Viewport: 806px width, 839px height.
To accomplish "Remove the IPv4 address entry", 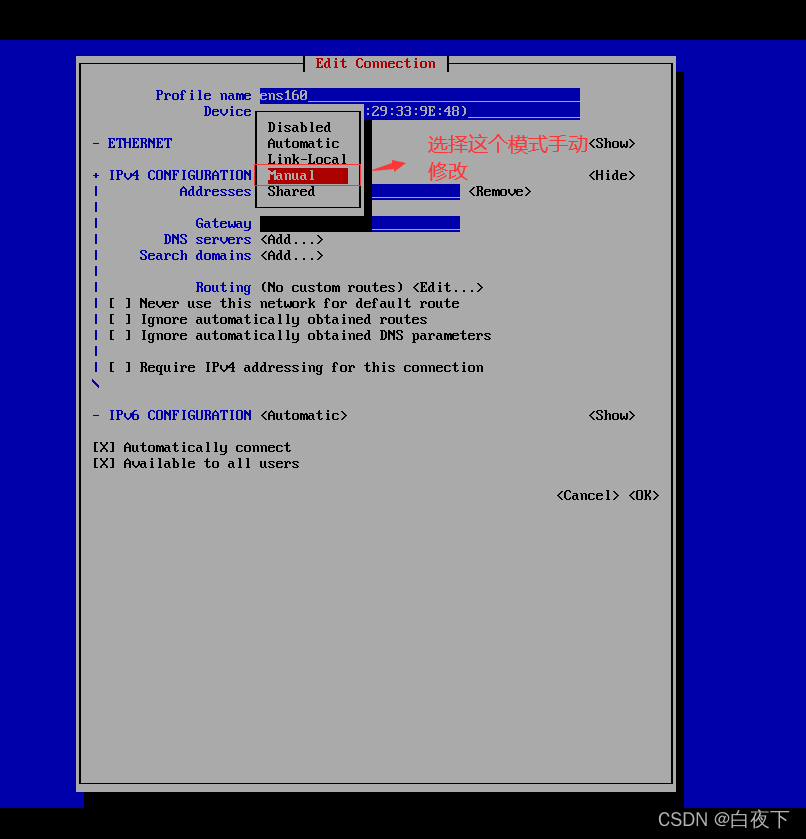I will pos(500,192).
